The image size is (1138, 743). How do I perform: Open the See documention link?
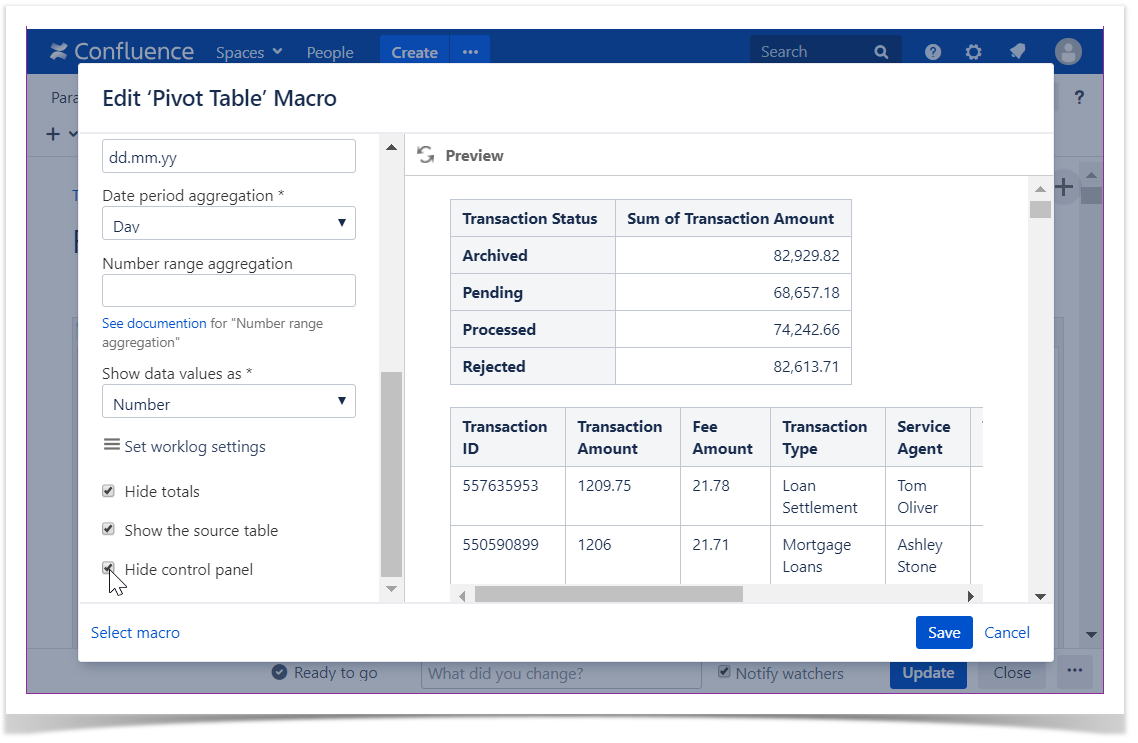pos(154,324)
